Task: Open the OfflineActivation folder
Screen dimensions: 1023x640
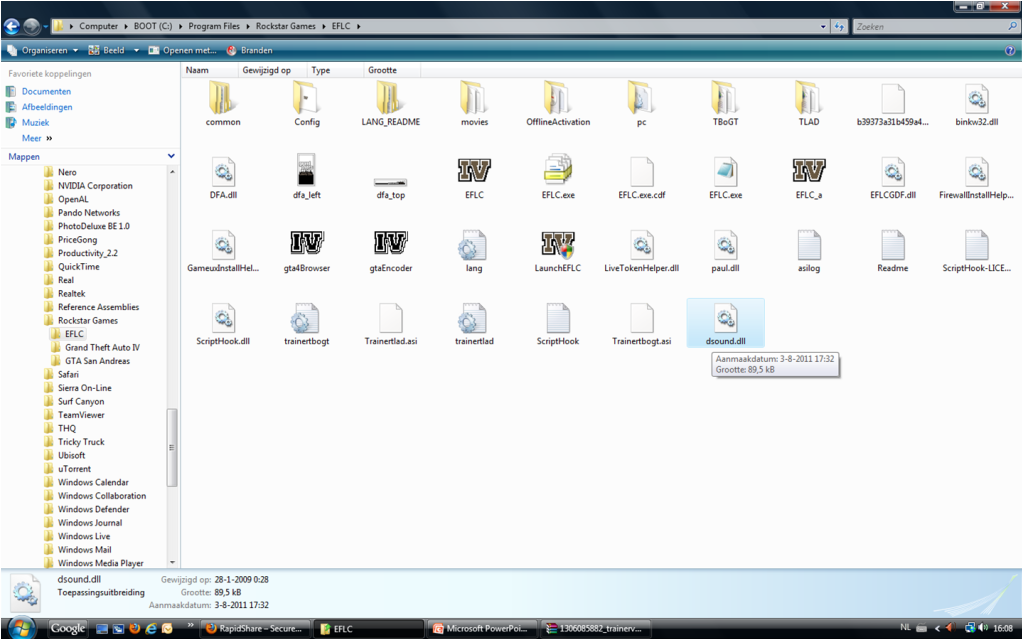Action: (558, 104)
